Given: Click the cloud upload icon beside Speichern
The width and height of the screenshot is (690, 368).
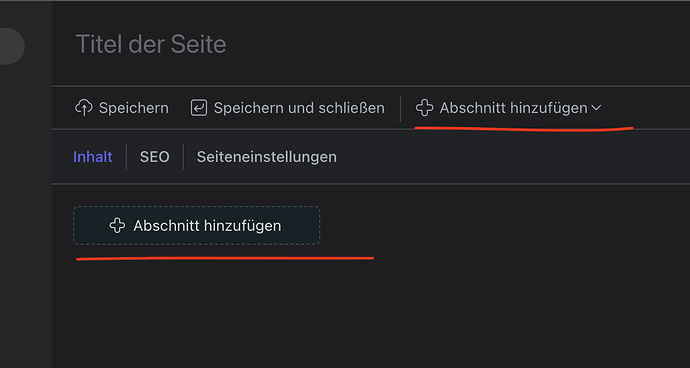Looking at the screenshot, I should (84, 108).
